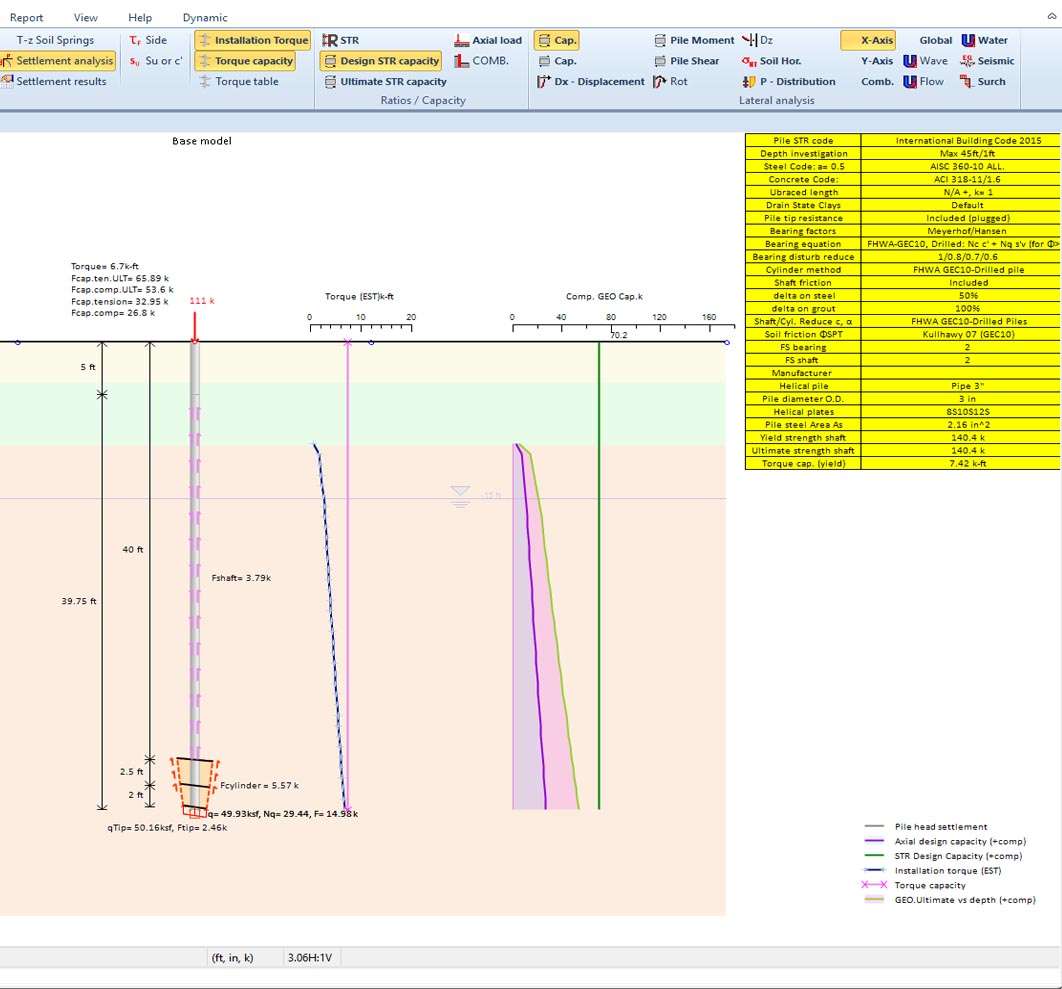Select Pile Moment diagram
Viewport: 1062px width, 989px height.
point(694,40)
